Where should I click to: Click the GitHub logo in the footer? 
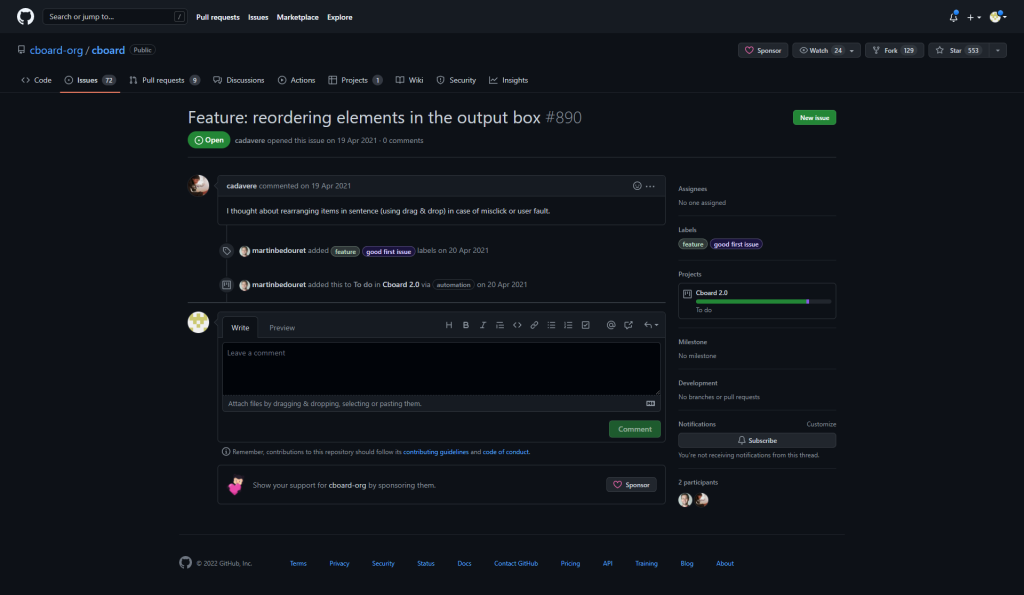185,563
